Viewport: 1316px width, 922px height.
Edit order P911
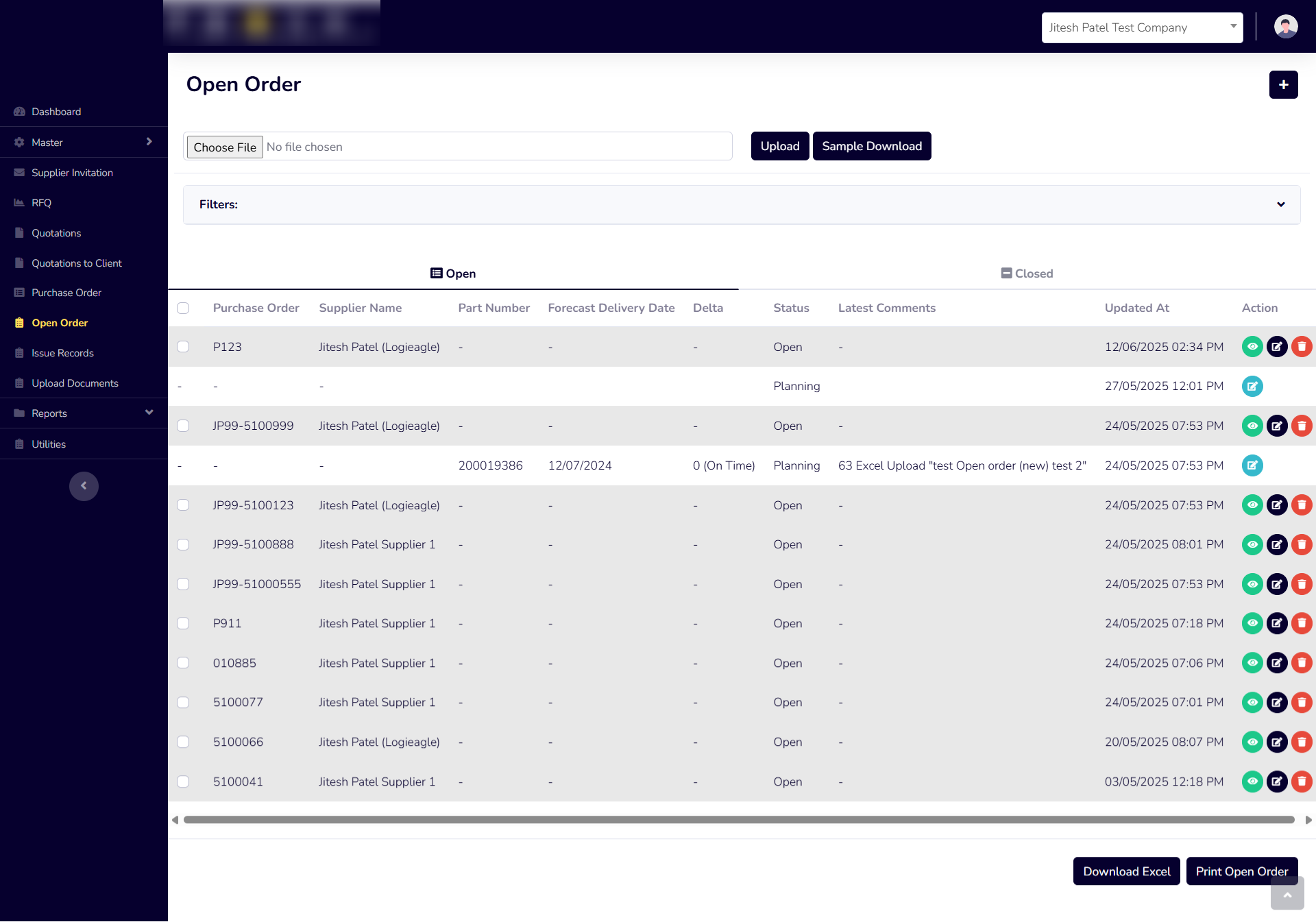coord(1277,623)
